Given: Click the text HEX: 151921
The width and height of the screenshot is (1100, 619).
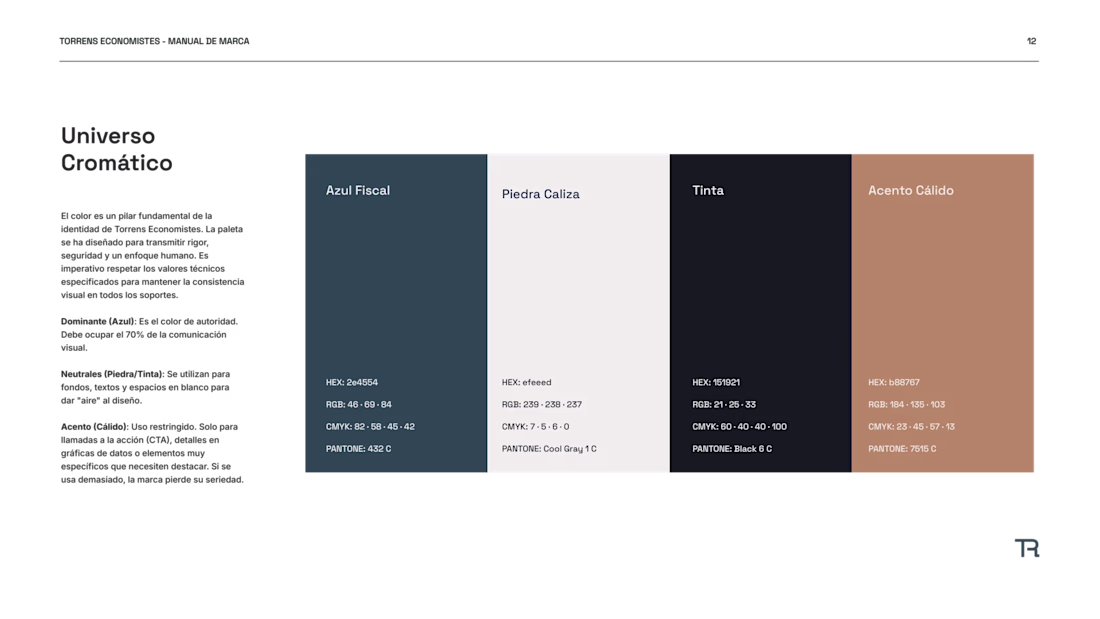Looking at the screenshot, I should click(716, 382).
